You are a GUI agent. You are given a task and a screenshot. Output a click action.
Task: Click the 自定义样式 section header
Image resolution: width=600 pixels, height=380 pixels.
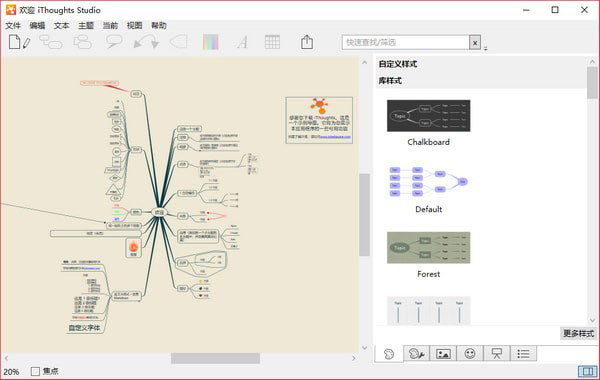[398, 64]
